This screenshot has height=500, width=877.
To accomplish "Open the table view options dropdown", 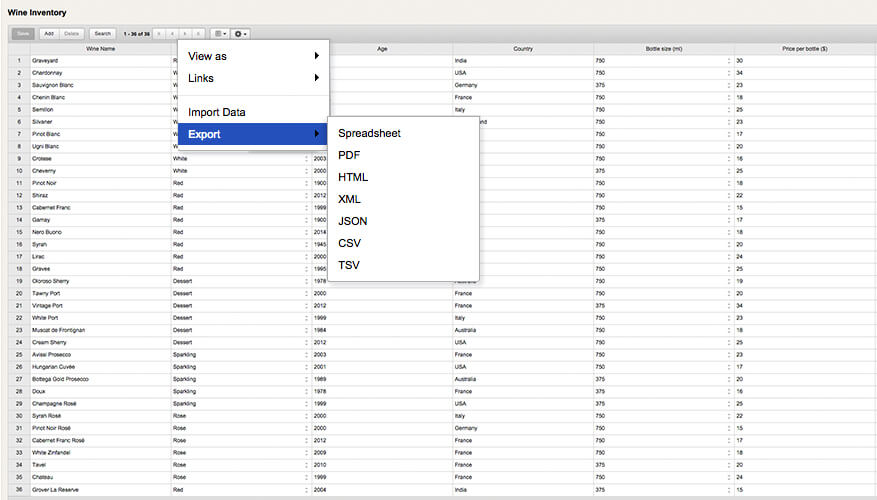I will pos(221,34).
